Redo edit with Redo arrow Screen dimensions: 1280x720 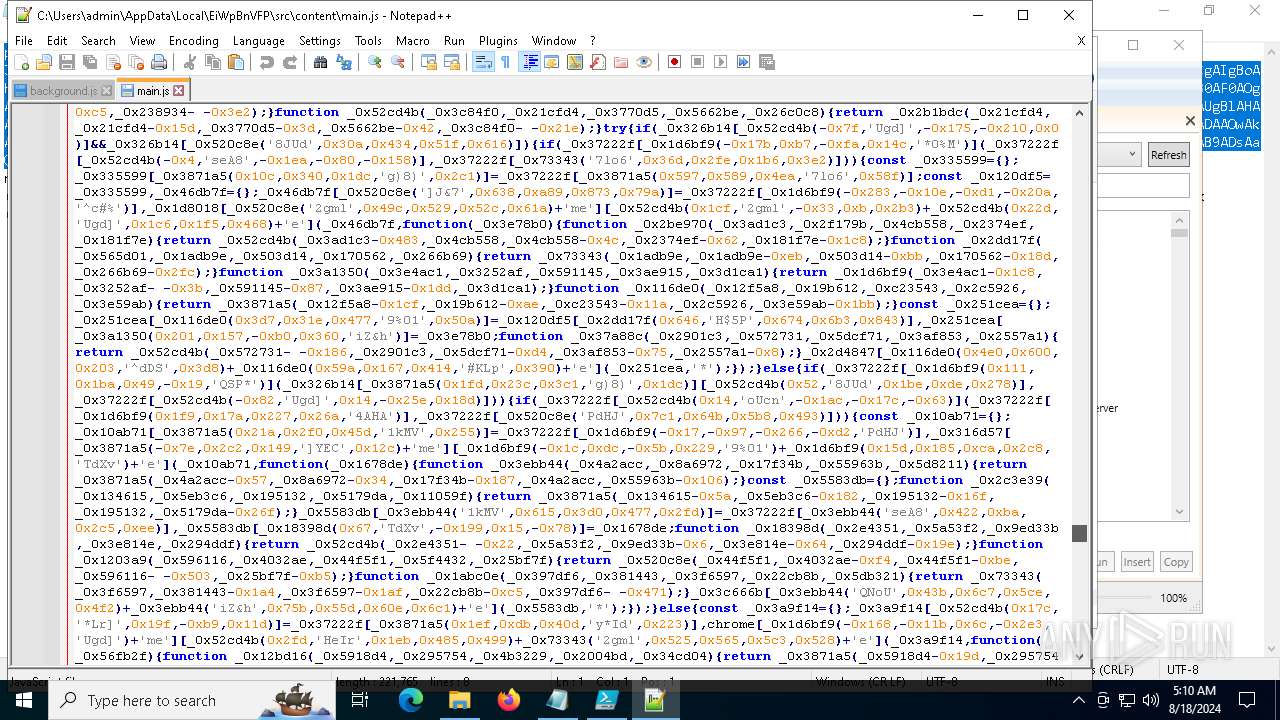[290, 62]
